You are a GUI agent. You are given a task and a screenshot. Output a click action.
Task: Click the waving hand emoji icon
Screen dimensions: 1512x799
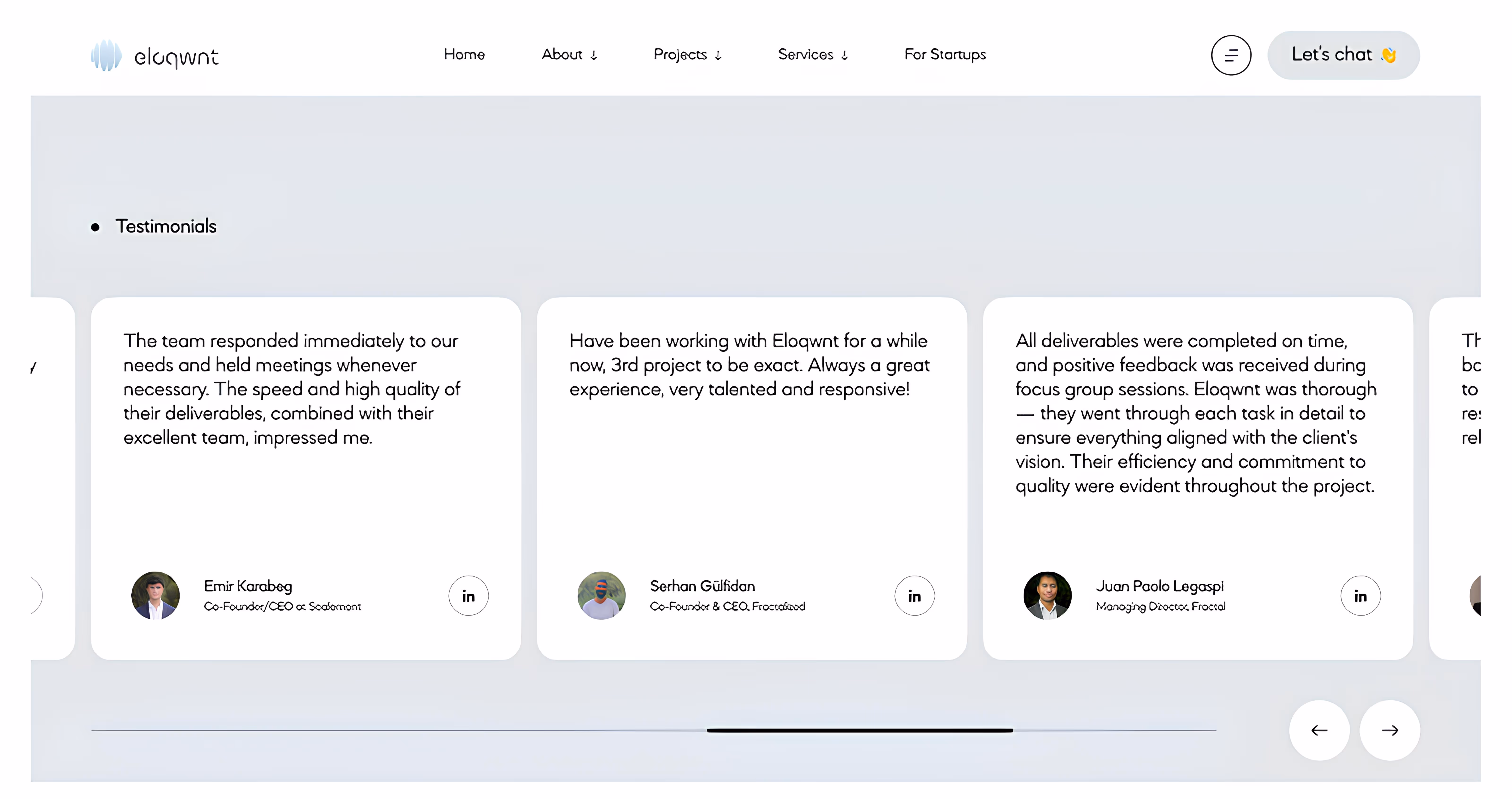pyautogui.click(x=1389, y=55)
